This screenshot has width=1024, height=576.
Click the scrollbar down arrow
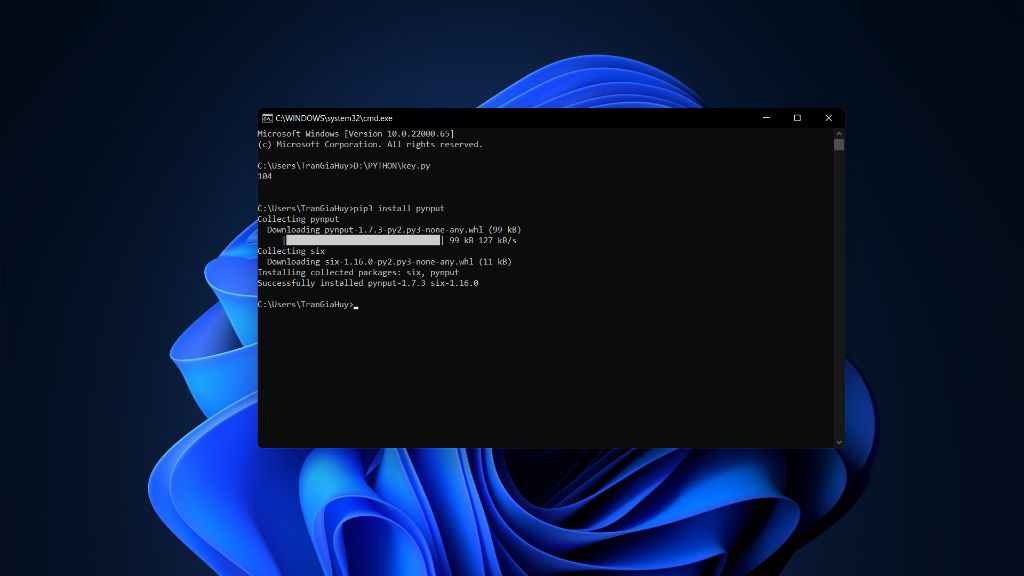tap(839, 442)
